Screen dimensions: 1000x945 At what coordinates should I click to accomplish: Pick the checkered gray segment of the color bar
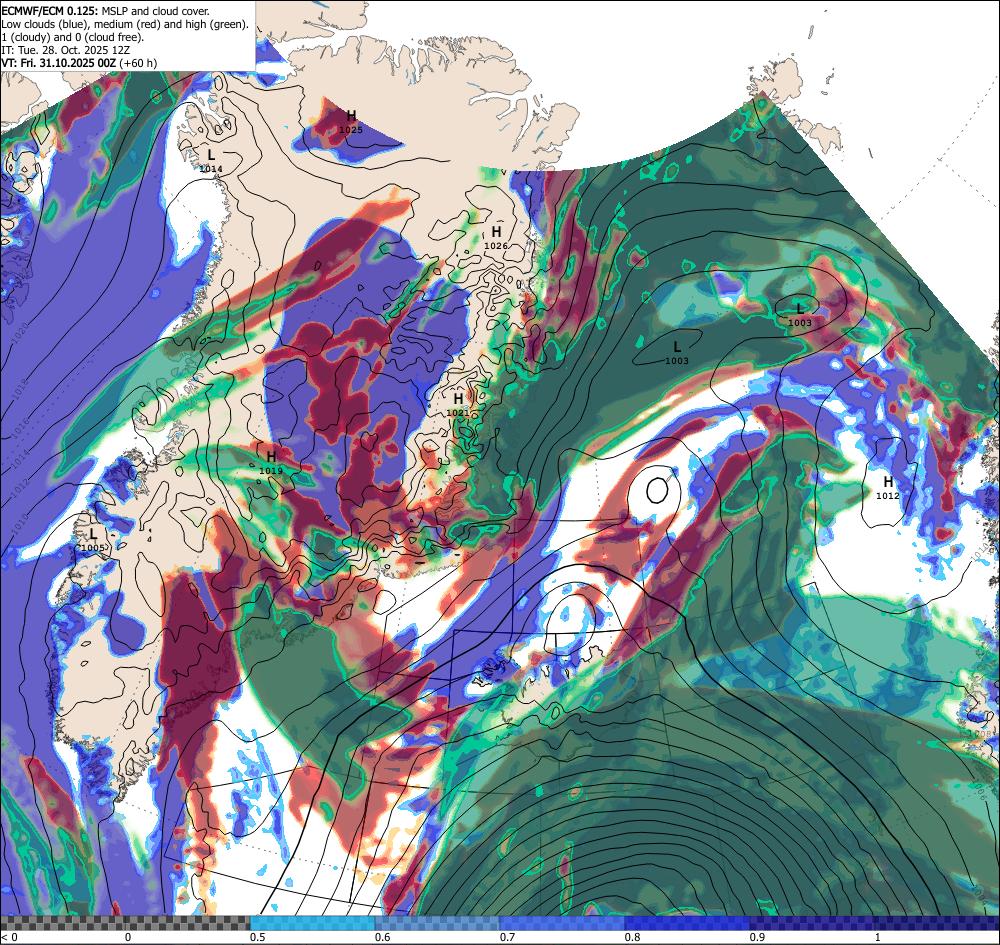125,923
